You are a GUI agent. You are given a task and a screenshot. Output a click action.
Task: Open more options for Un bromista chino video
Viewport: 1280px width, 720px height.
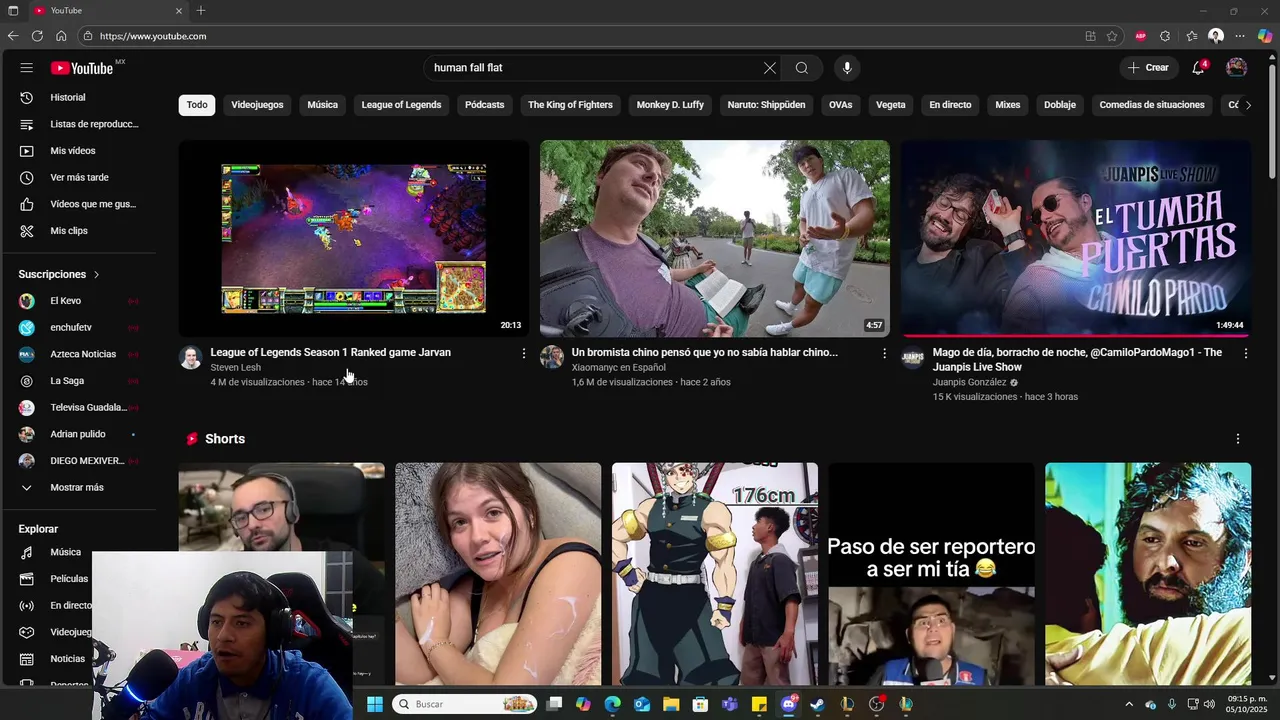[x=884, y=353]
